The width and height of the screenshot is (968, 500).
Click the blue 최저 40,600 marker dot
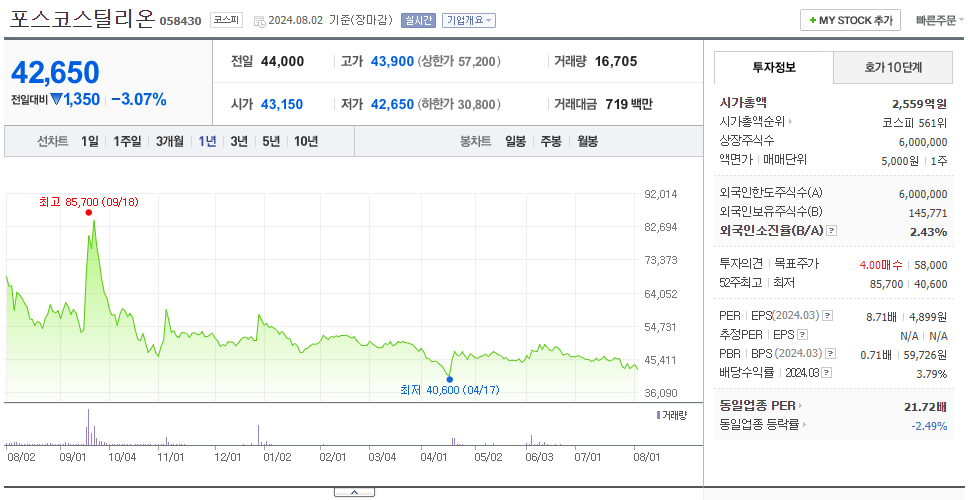449,379
